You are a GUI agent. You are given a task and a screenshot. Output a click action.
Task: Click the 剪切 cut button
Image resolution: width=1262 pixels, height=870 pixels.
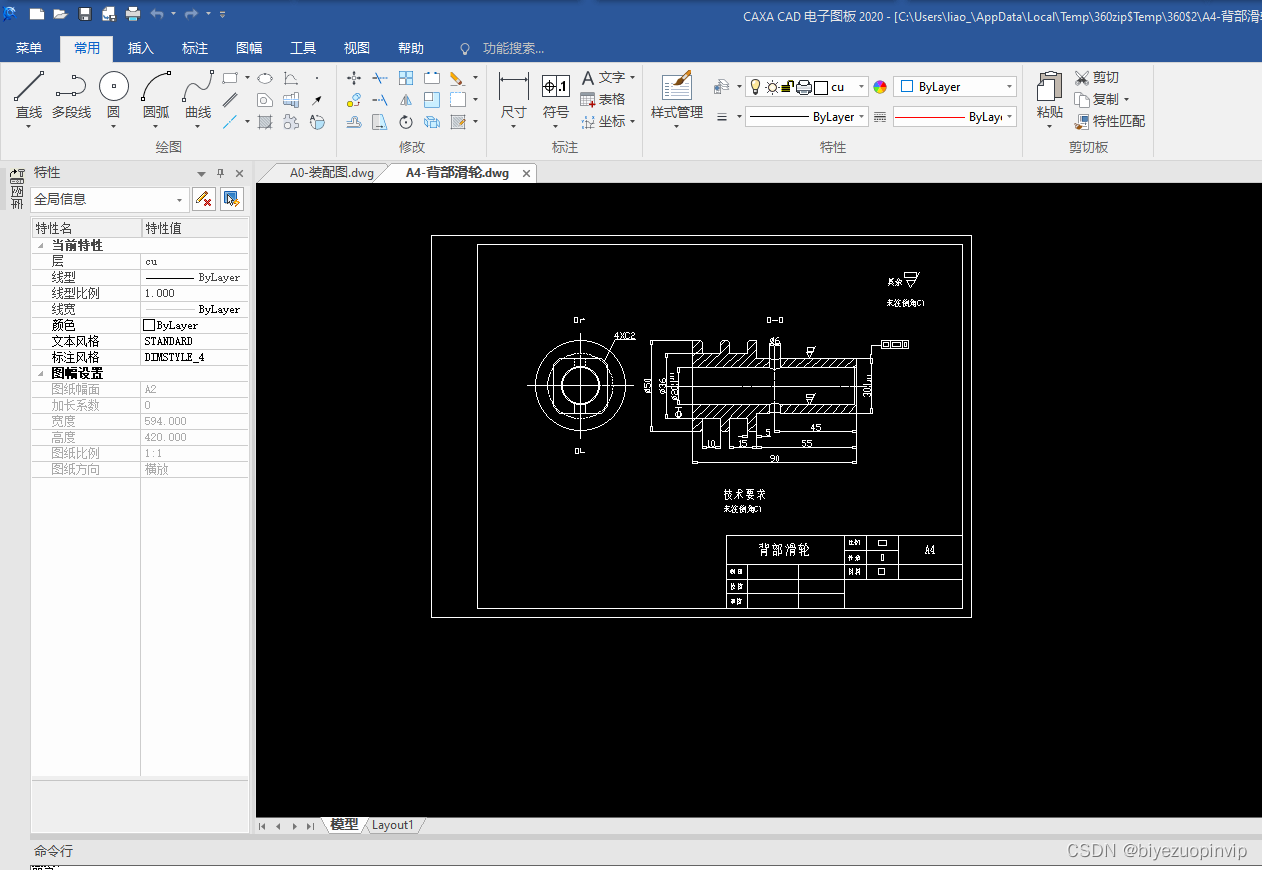tap(1097, 77)
